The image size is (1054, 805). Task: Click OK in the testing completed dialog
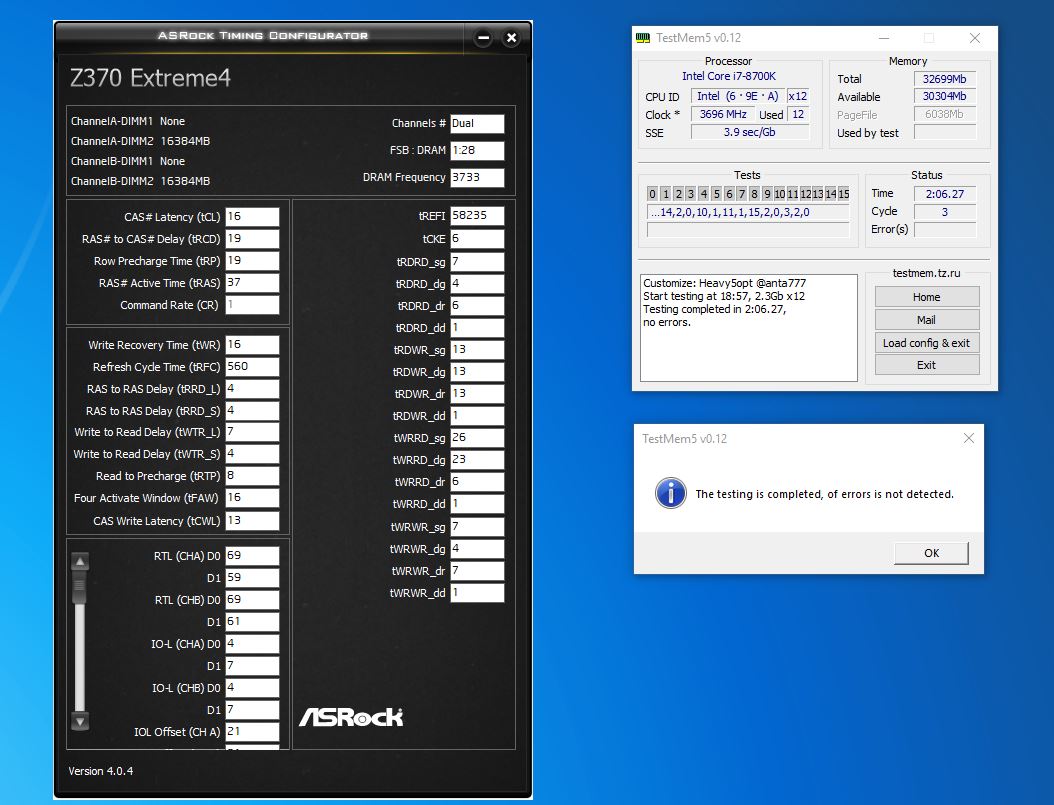point(931,553)
